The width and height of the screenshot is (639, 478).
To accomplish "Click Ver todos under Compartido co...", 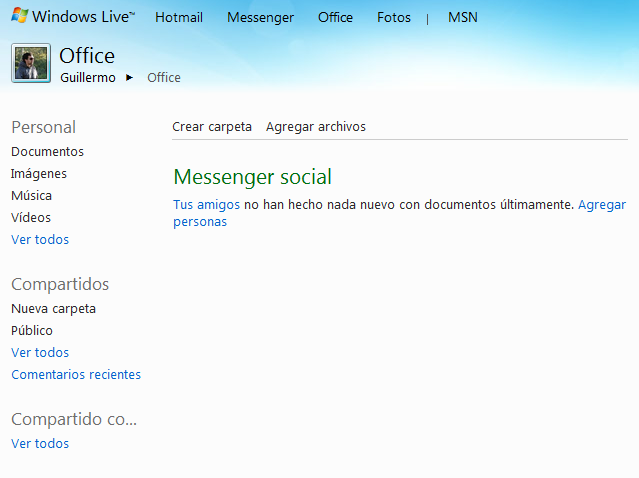I will click(x=40, y=443).
